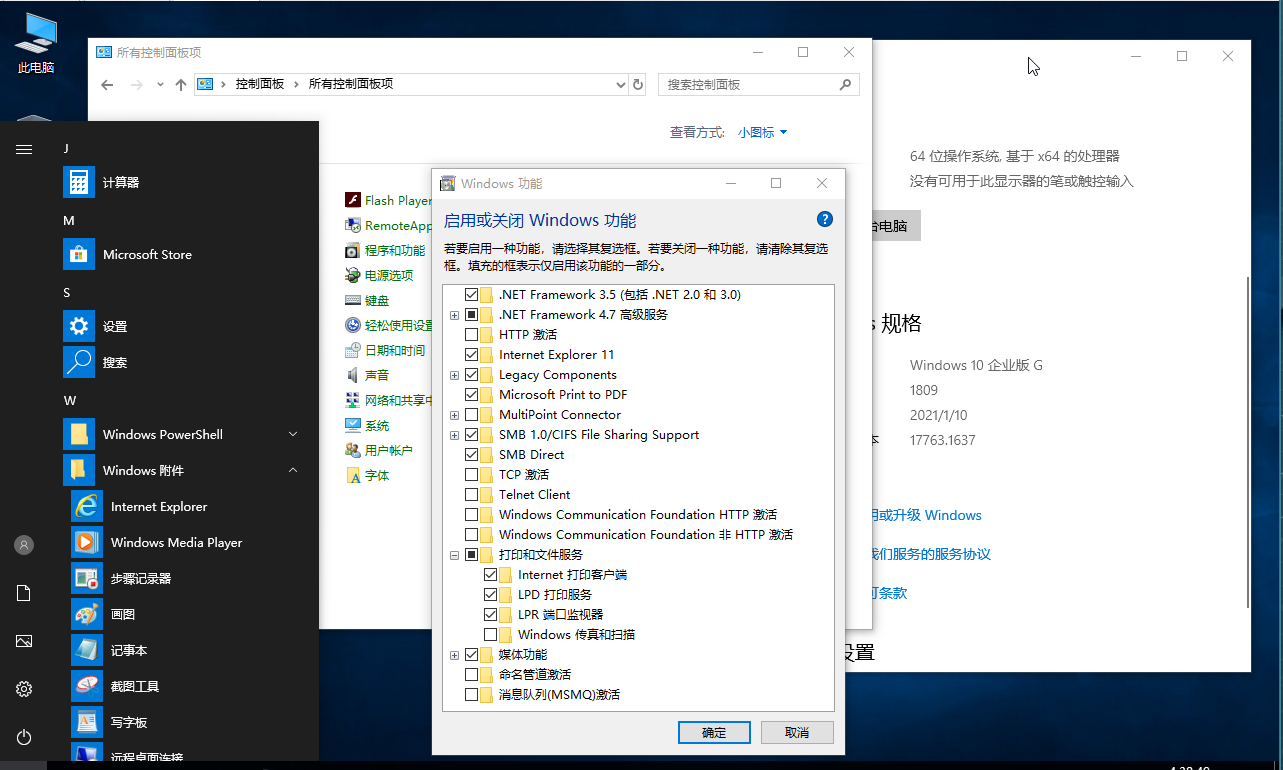Image resolution: width=1283 pixels, height=770 pixels.
Task: Launch Windows Media Player from Start menu
Action: click(87, 542)
